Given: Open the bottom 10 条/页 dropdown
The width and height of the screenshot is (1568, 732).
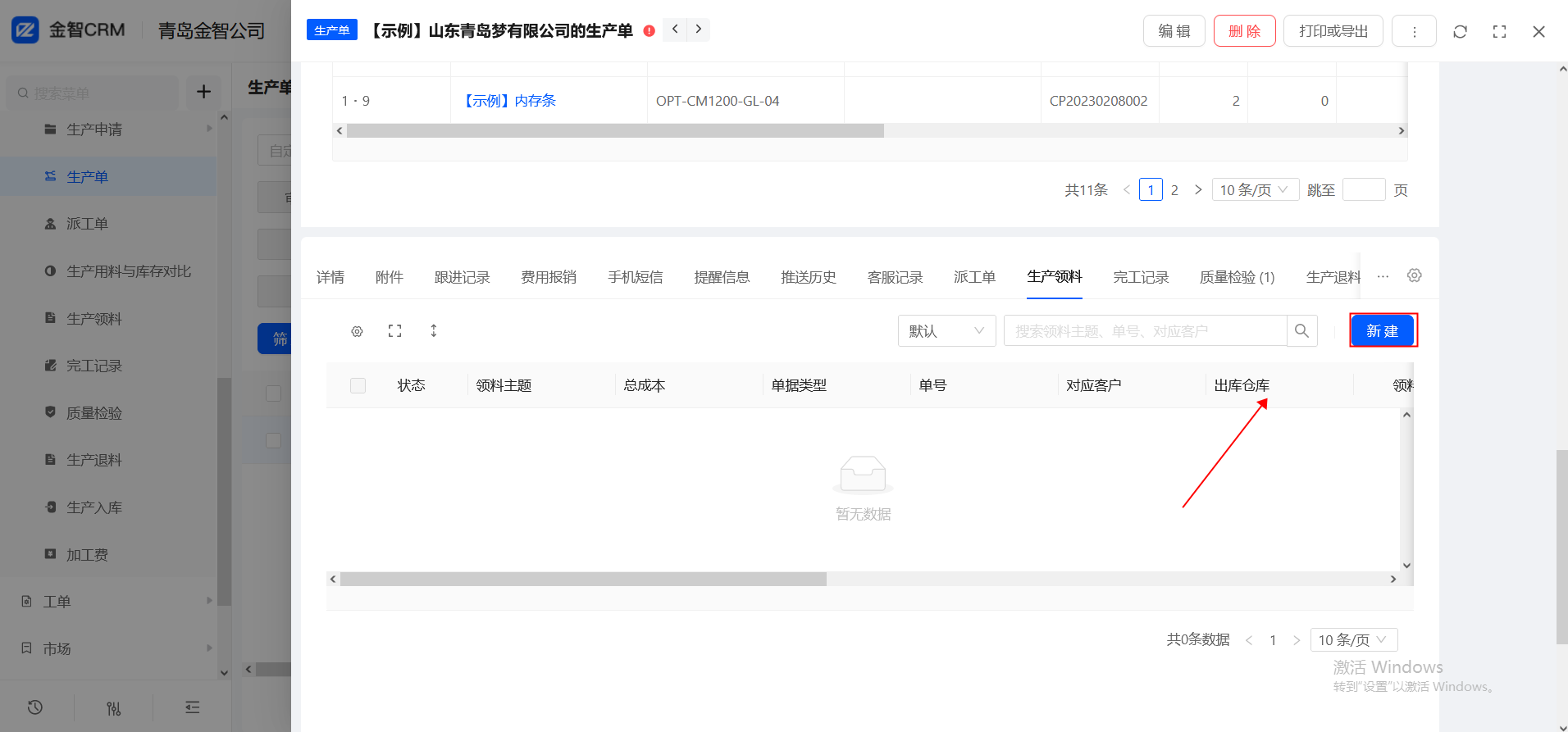Looking at the screenshot, I should click(1354, 640).
